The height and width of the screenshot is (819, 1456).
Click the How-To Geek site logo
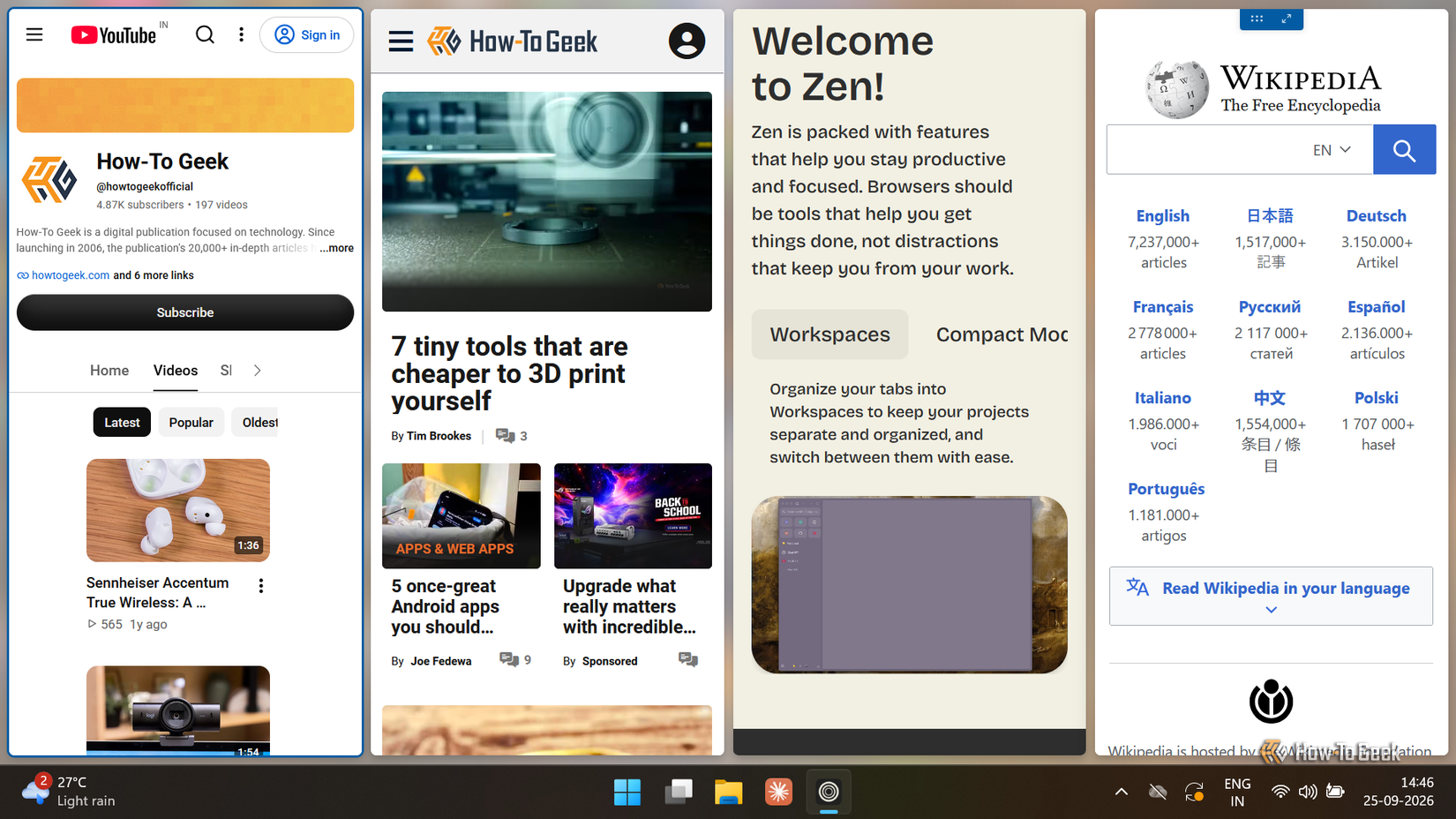coord(512,41)
